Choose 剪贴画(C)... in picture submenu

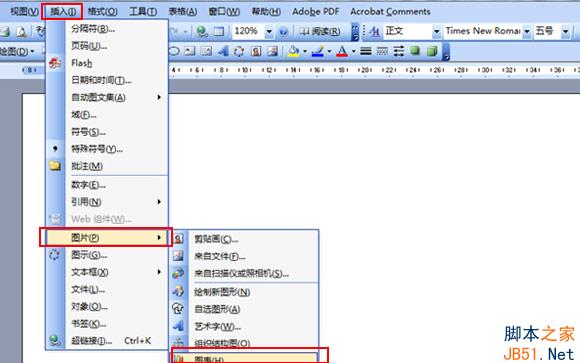tap(244, 239)
